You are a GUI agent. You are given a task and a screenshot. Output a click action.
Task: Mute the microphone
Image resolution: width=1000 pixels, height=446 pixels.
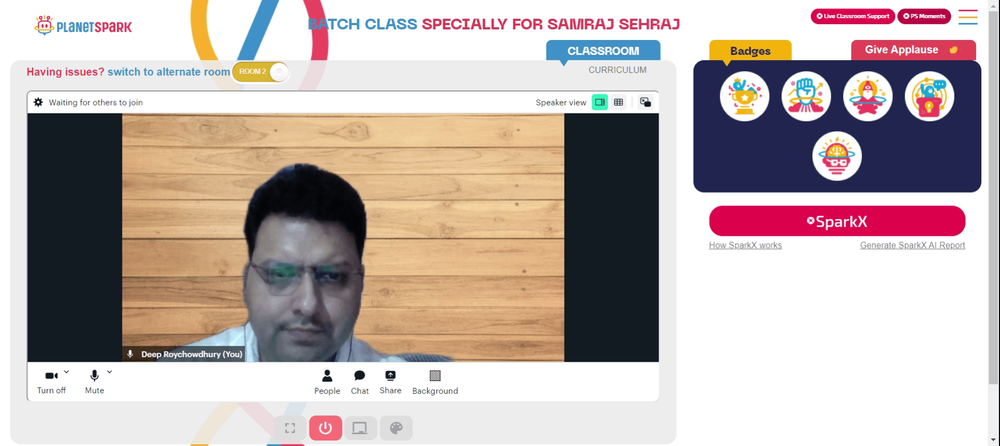[x=94, y=382]
